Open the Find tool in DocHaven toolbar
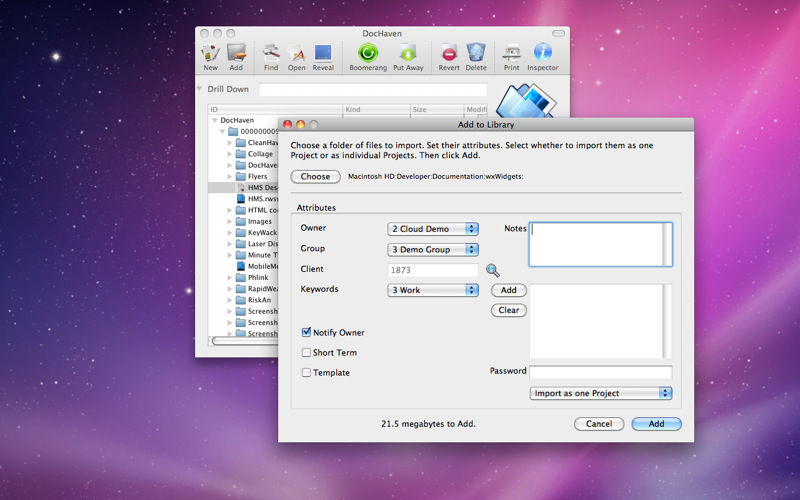Screen dimensions: 800x500 (x=271, y=53)
